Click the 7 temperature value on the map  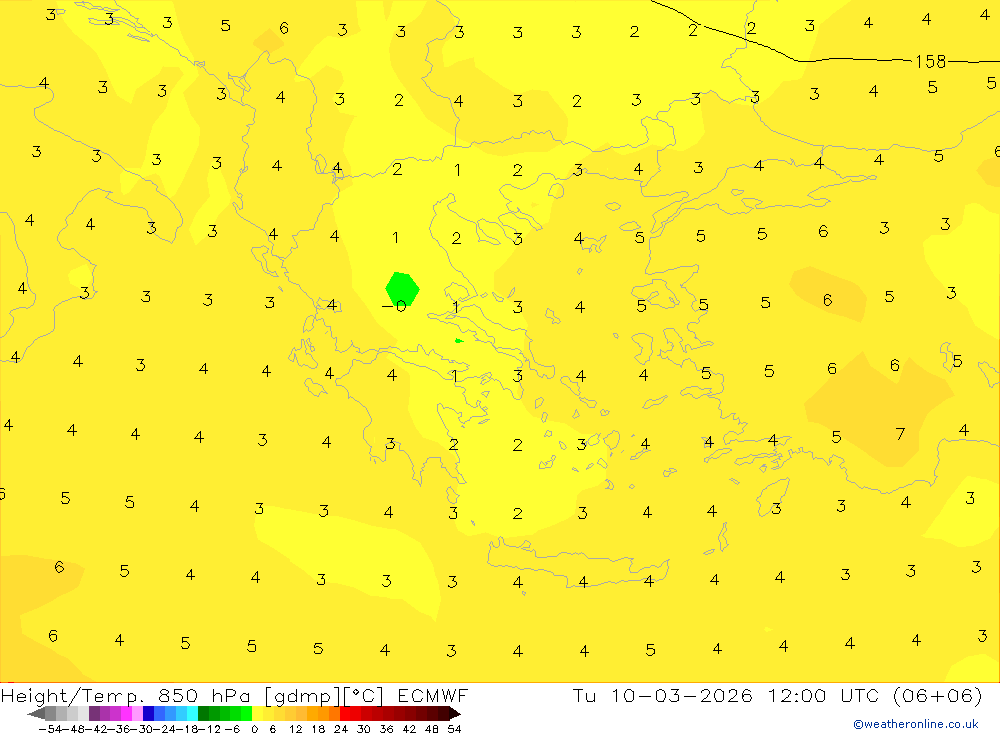(900, 434)
